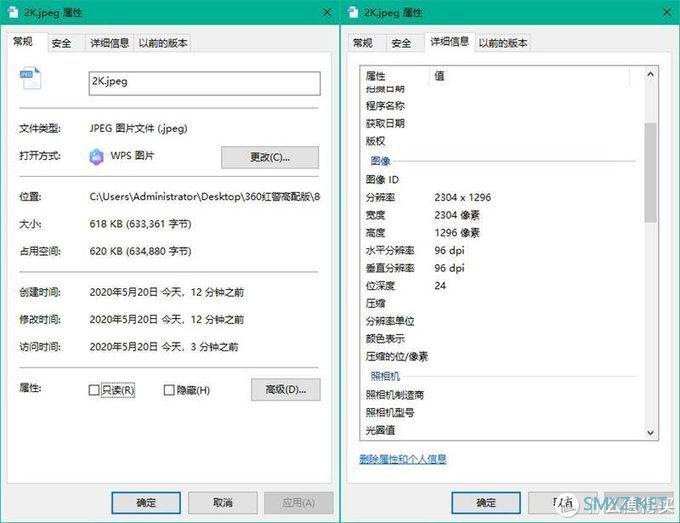
Task: Close the right 2K.jpeg properties window
Action: coord(667,12)
